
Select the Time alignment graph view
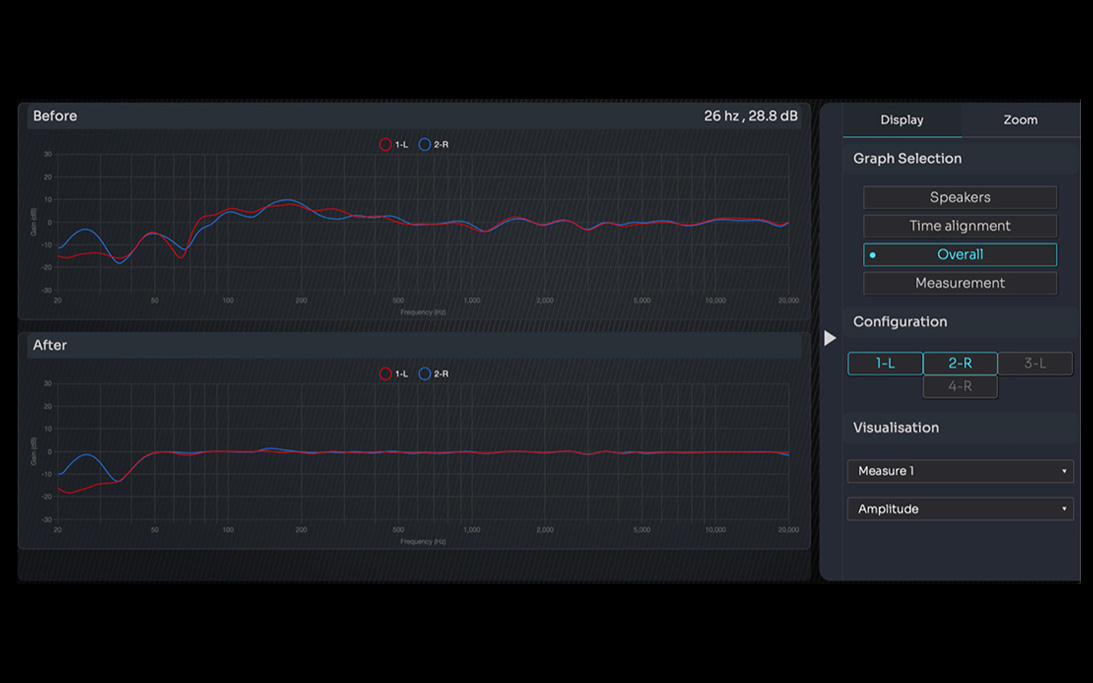click(959, 226)
